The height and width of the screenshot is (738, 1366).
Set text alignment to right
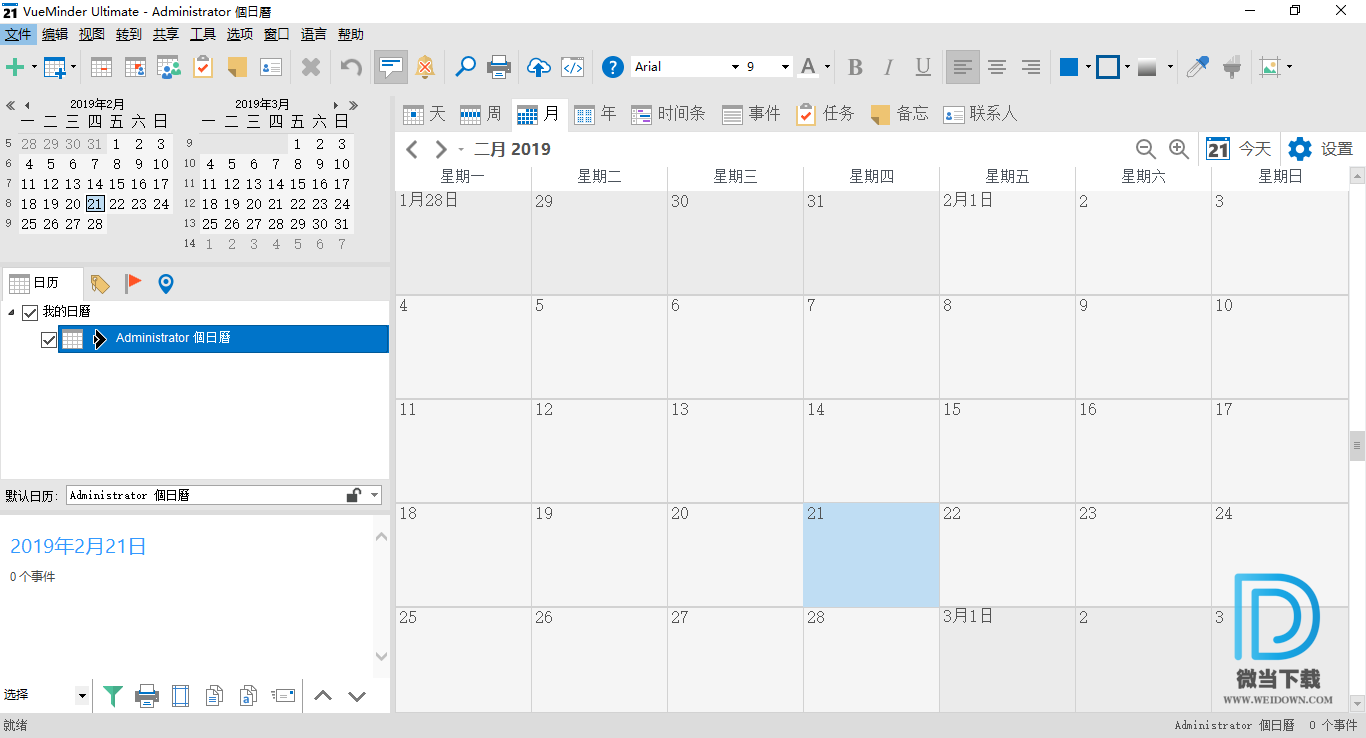point(1031,67)
